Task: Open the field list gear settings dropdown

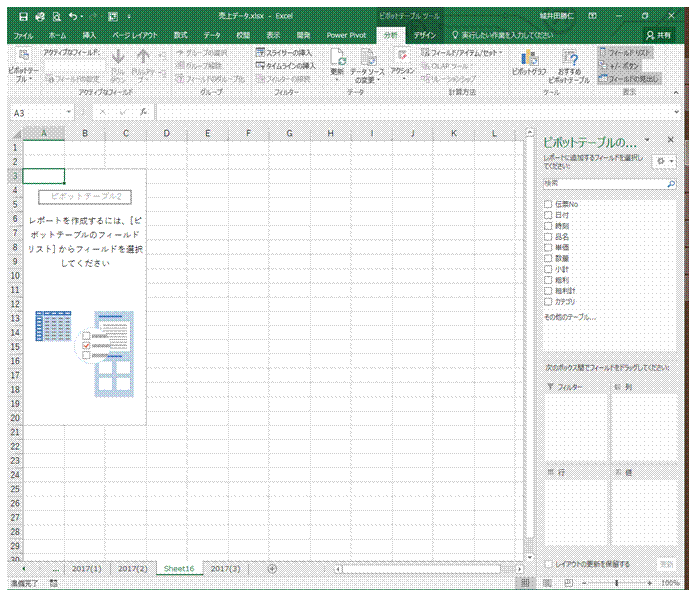Action: coord(664,161)
